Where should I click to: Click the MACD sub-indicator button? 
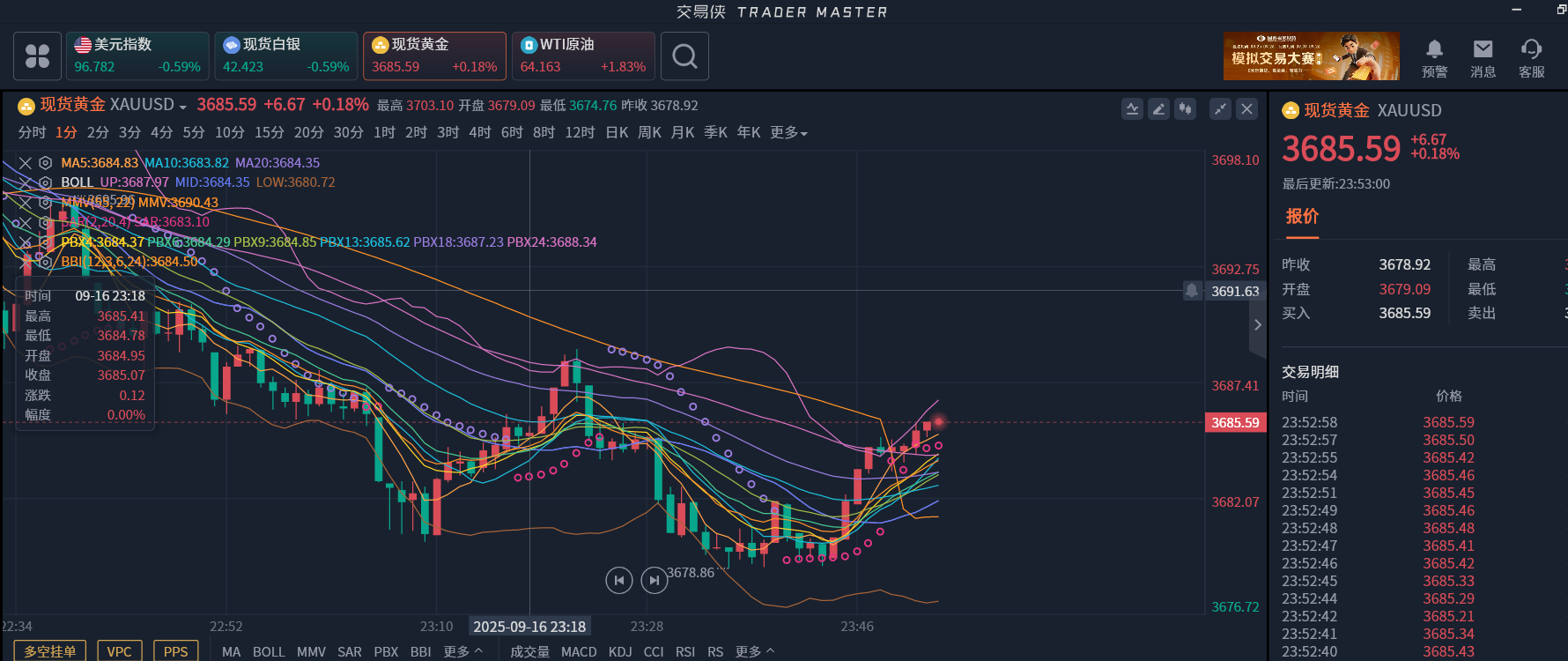579,651
